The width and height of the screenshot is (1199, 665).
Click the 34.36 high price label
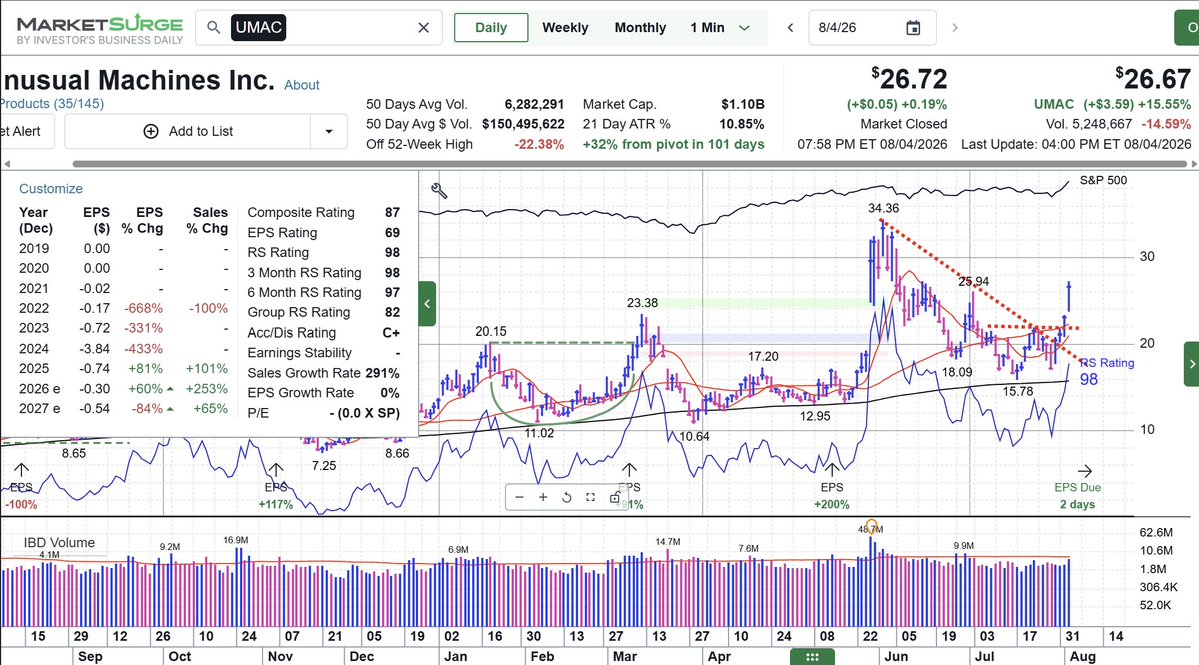click(883, 208)
